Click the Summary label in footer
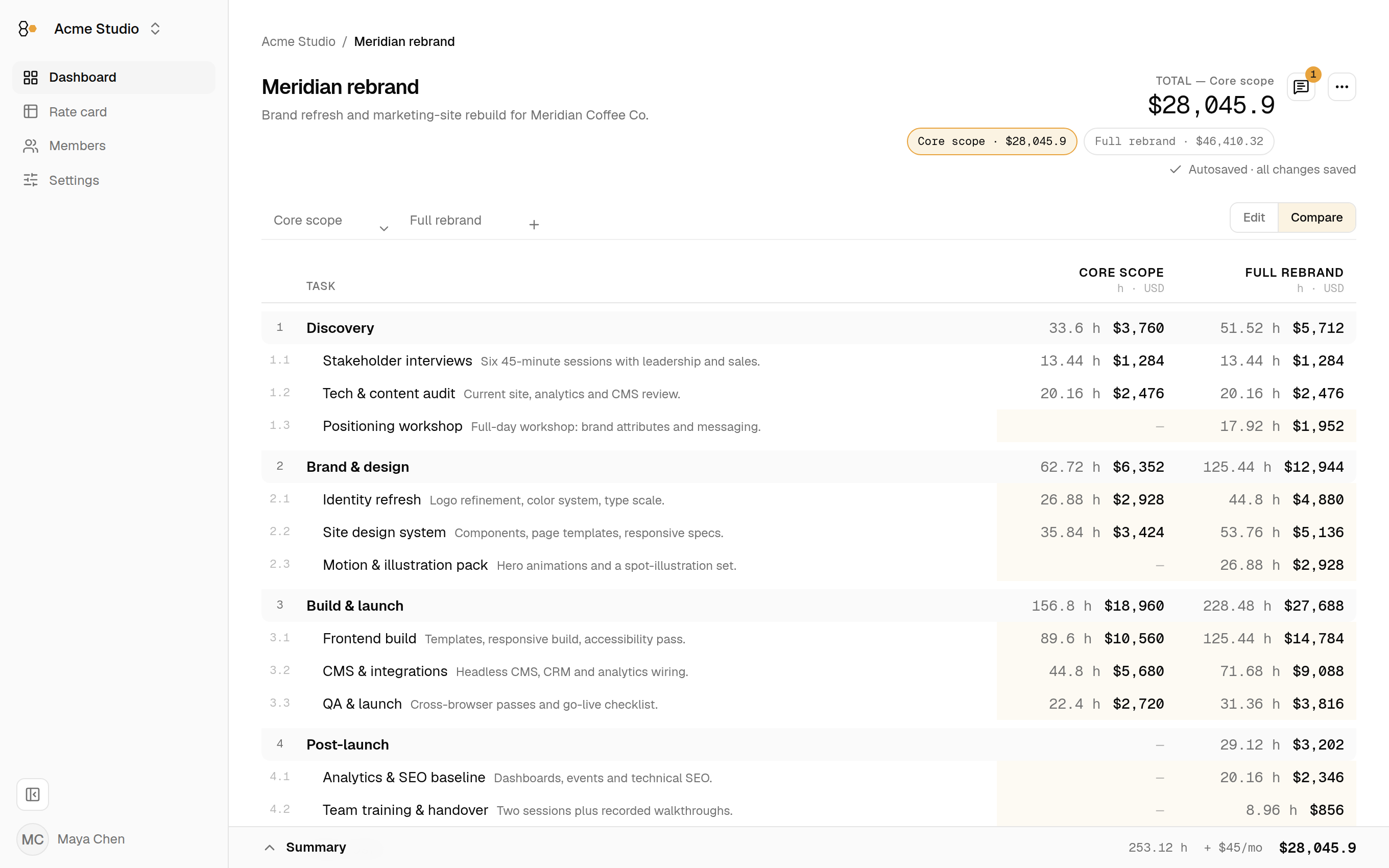The image size is (1389, 868). [x=316, y=848]
